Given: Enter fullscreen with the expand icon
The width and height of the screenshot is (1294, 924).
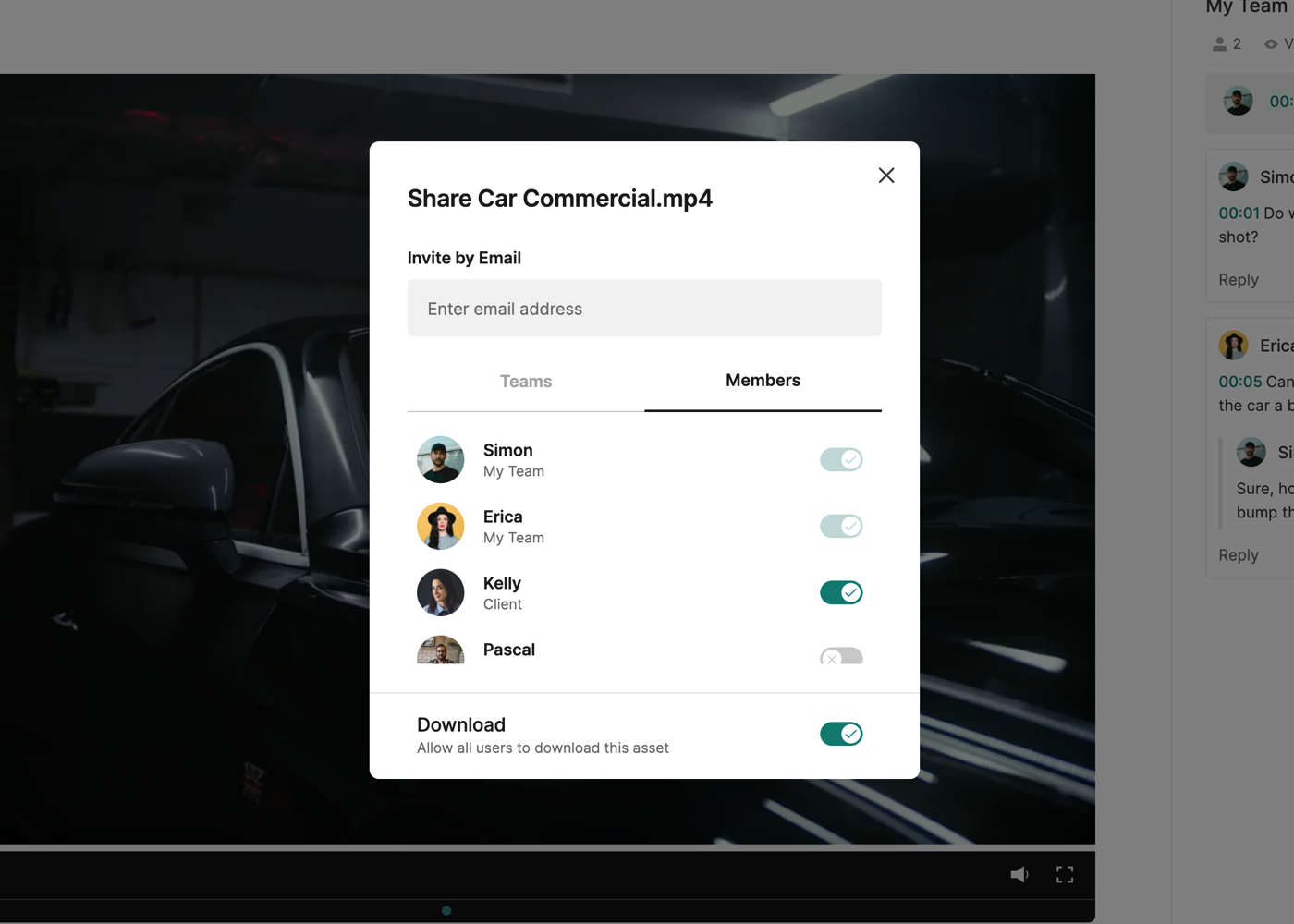Looking at the screenshot, I should pos(1065,874).
